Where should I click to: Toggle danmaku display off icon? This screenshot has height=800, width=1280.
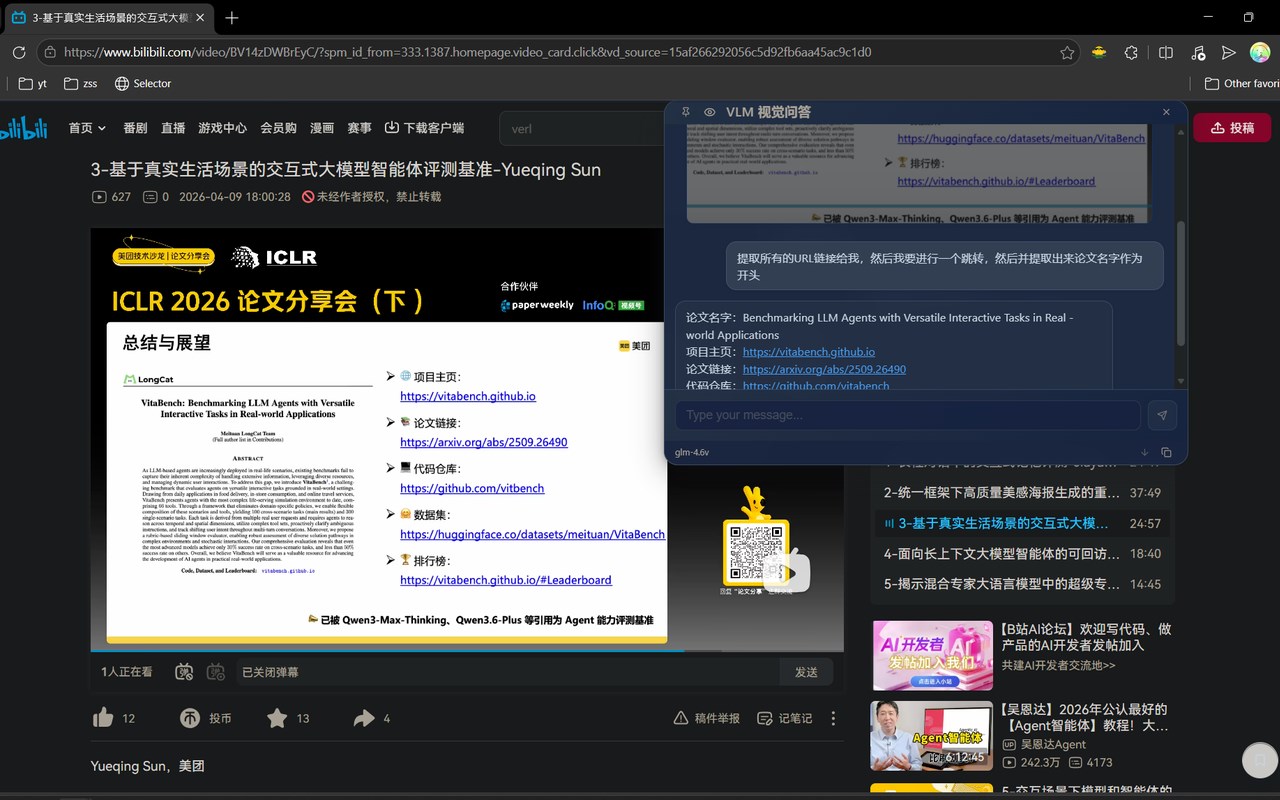coord(184,672)
